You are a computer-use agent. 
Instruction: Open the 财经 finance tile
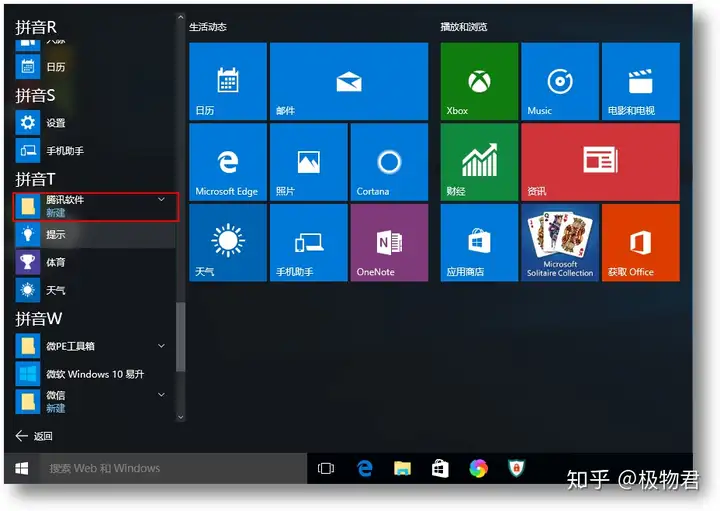479,162
